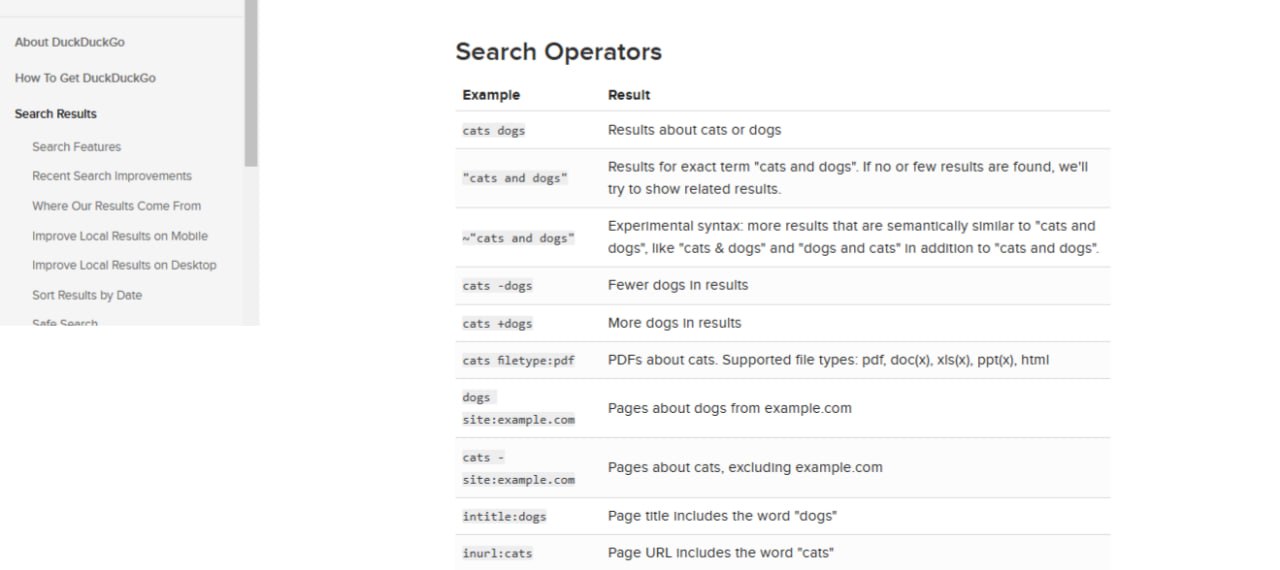Click the Search Operators heading
The image size is (1280, 570).
(558, 52)
